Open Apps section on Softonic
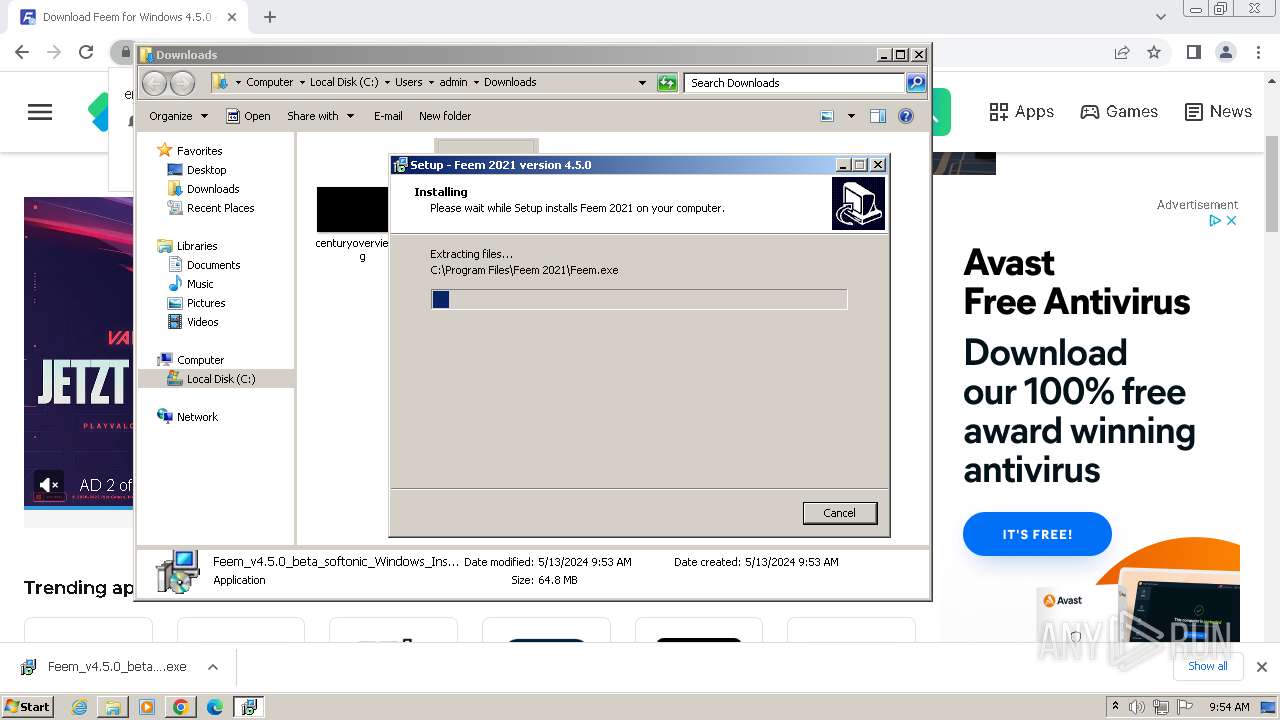Image resolution: width=1280 pixels, height=720 pixels. pos(1021,112)
